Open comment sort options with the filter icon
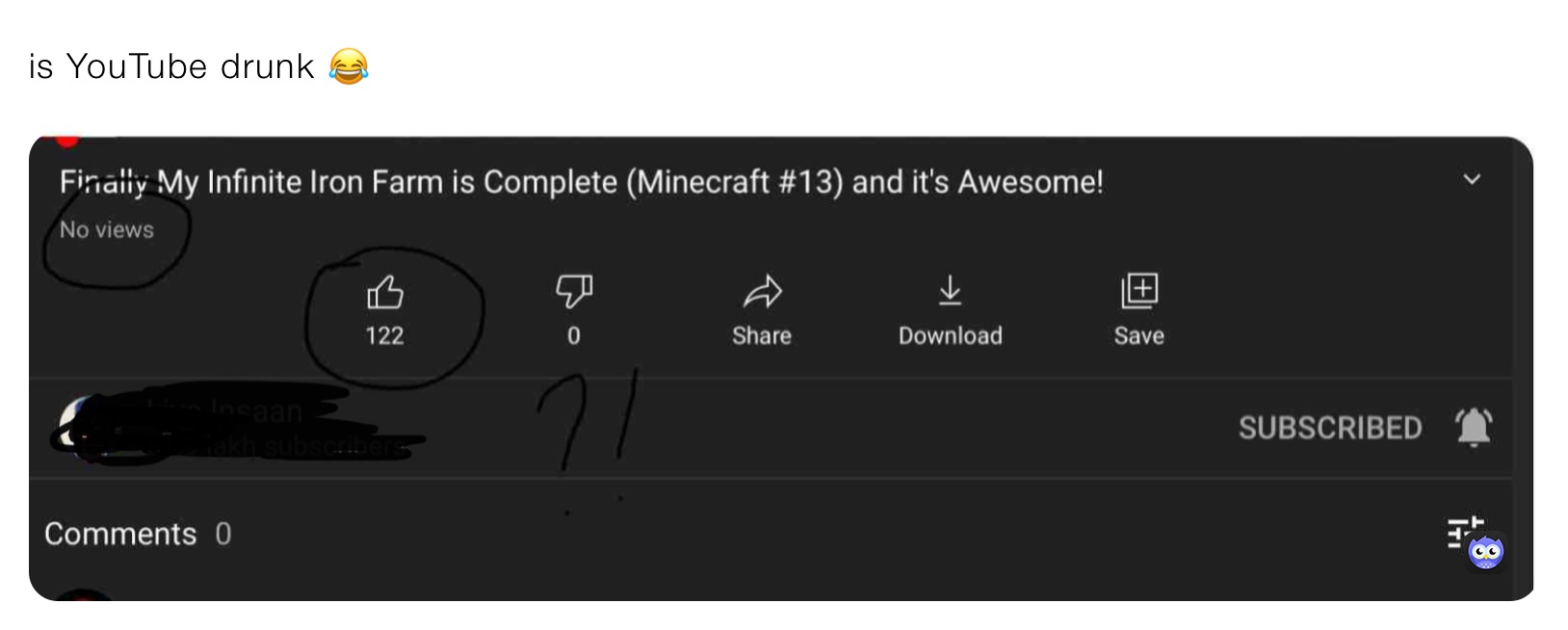The width and height of the screenshot is (1568, 630). (x=1460, y=533)
